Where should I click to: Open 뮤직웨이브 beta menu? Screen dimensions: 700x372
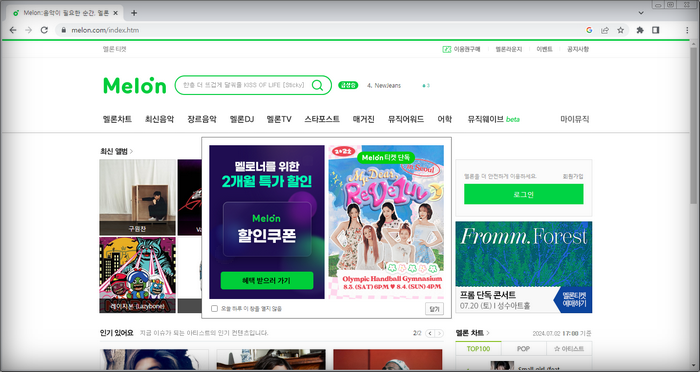click(x=493, y=119)
